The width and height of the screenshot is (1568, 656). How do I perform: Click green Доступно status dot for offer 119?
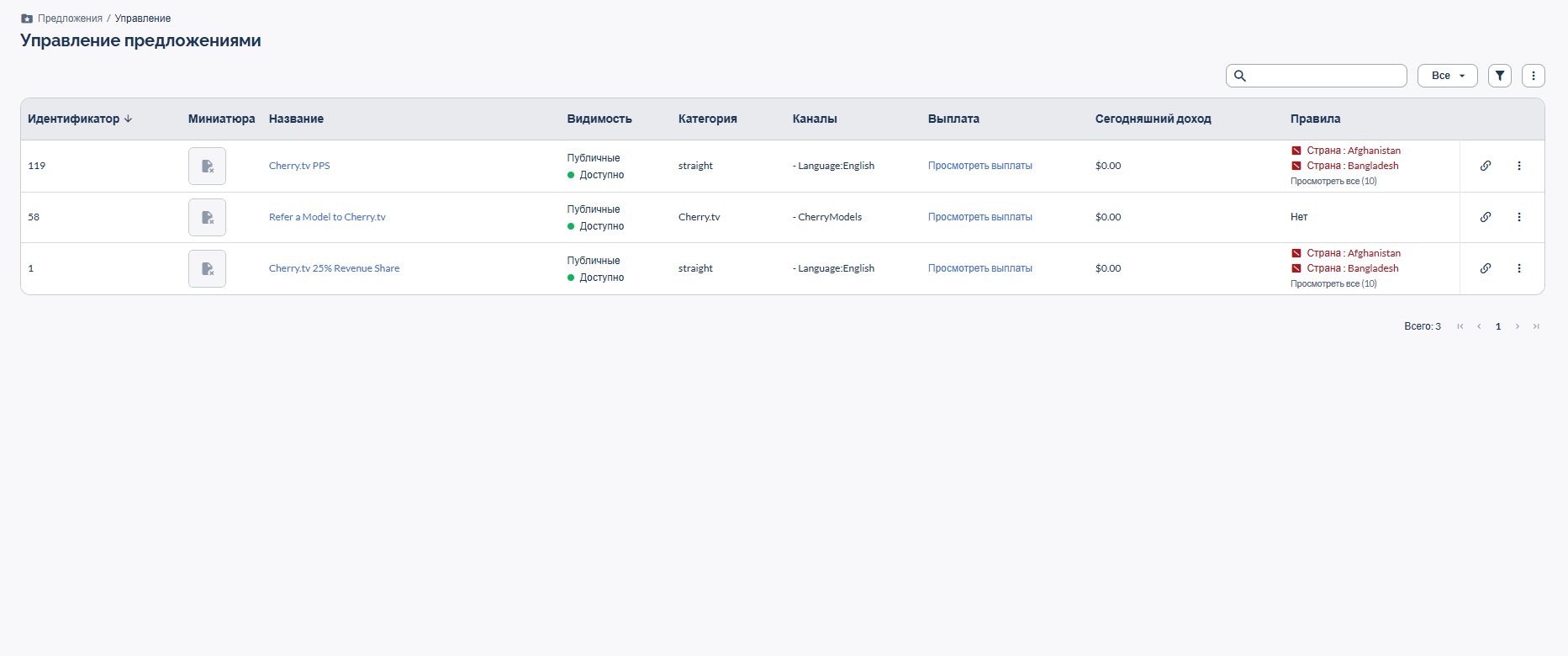coord(571,175)
